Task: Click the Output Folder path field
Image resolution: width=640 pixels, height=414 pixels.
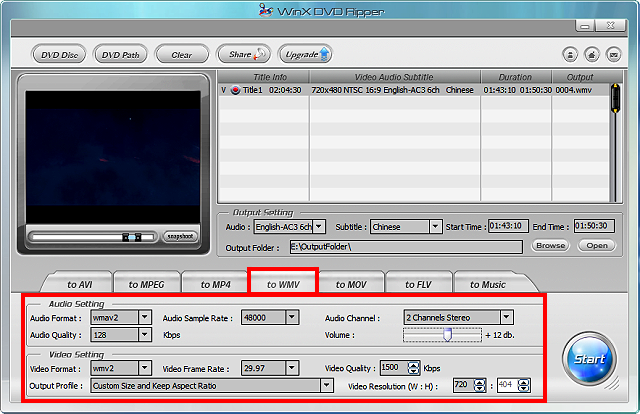Action: 406,247
